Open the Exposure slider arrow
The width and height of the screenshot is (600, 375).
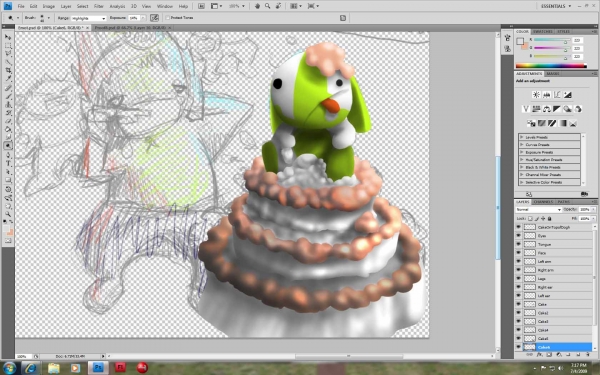click(143, 18)
